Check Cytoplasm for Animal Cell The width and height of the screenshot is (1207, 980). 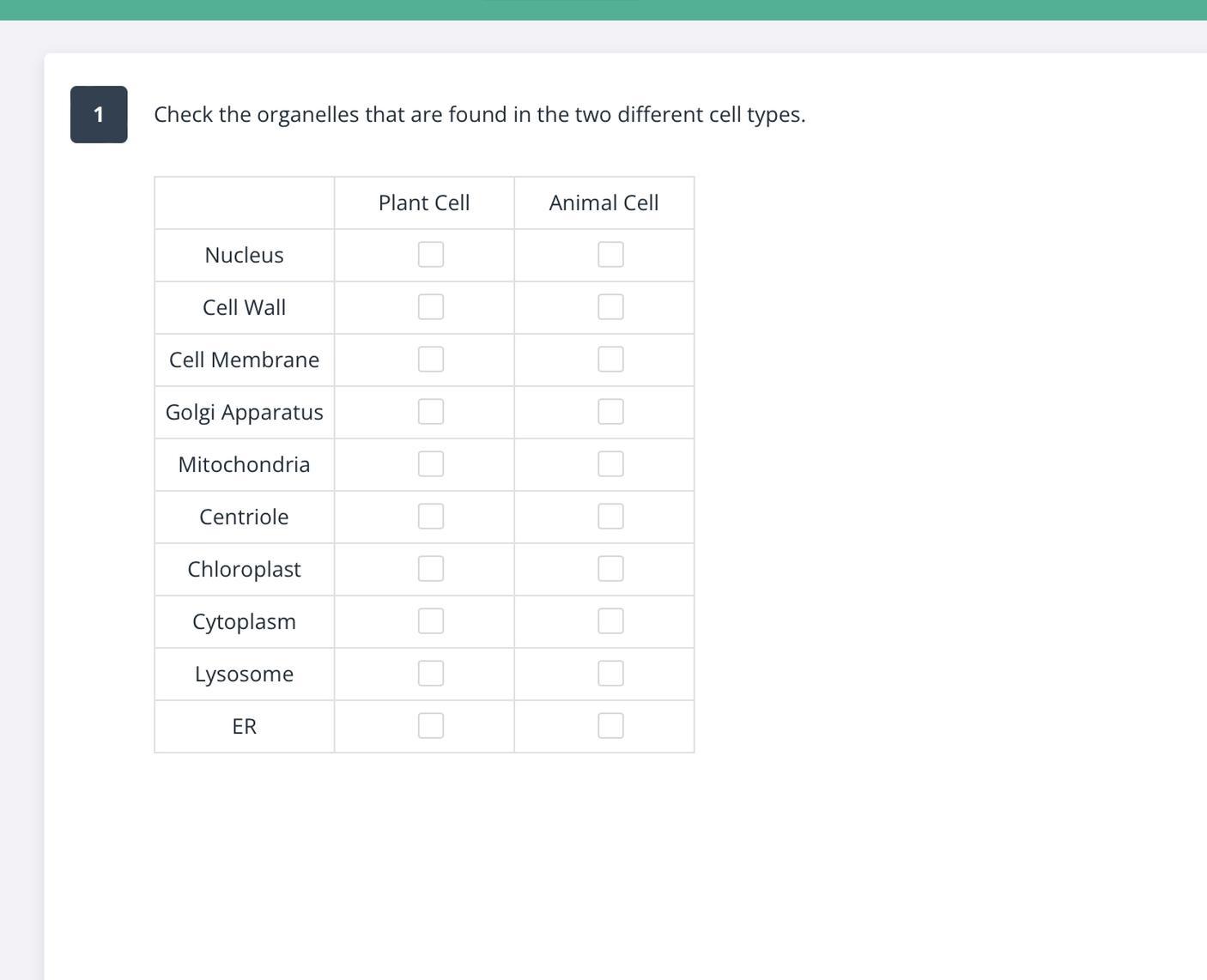coord(610,621)
